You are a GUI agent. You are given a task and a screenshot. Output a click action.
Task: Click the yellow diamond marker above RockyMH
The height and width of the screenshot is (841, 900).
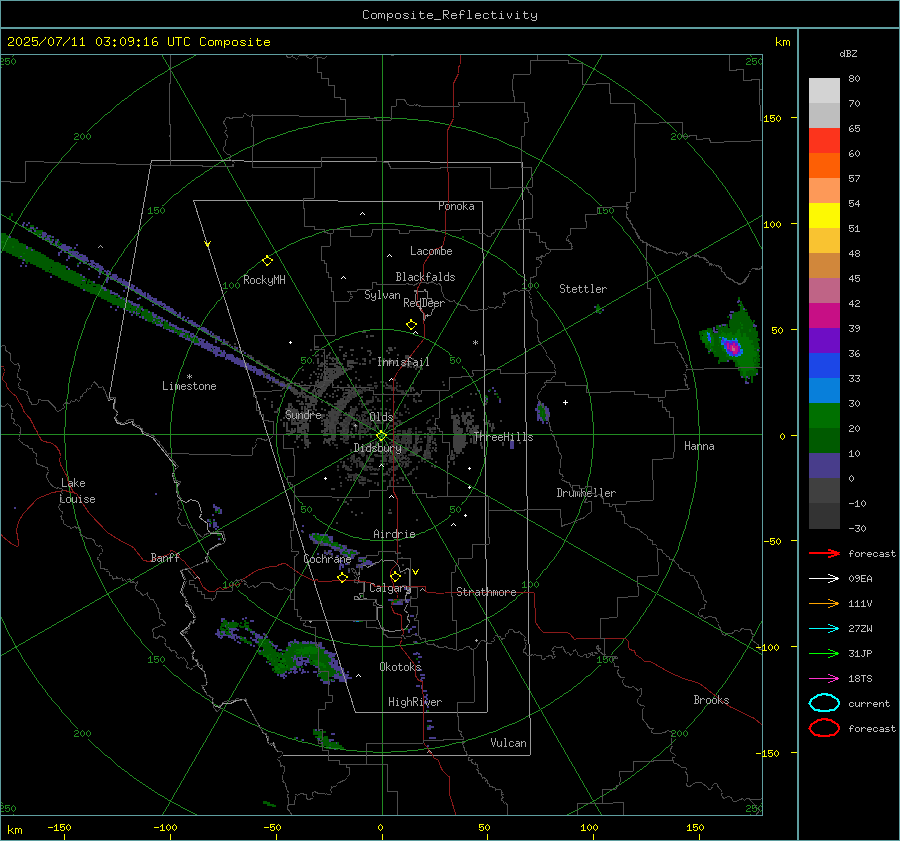[x=267, y=261]
